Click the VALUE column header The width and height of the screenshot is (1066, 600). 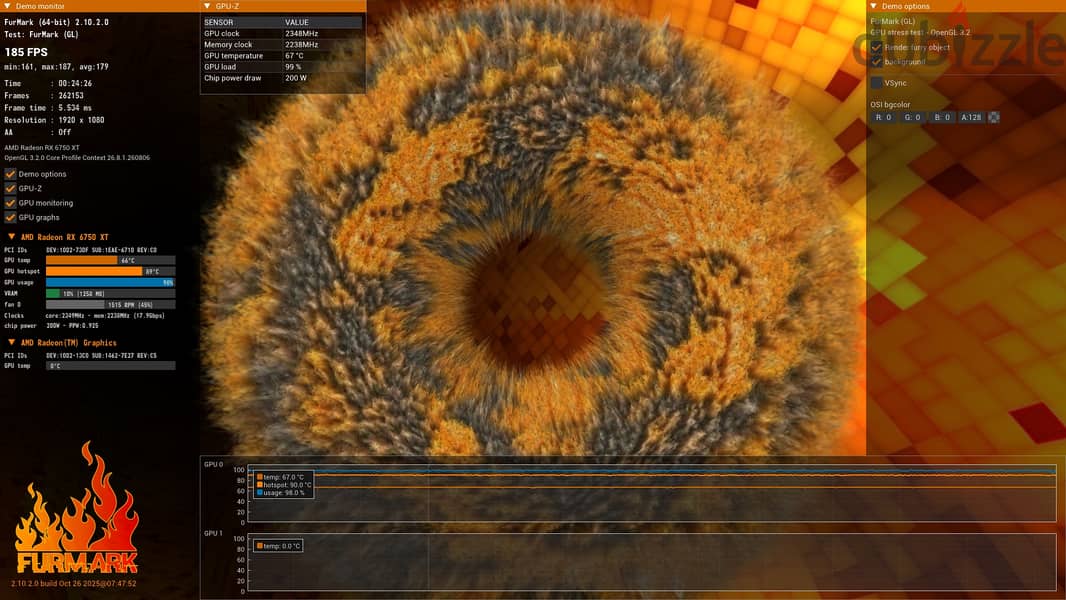tap(296, 22)
